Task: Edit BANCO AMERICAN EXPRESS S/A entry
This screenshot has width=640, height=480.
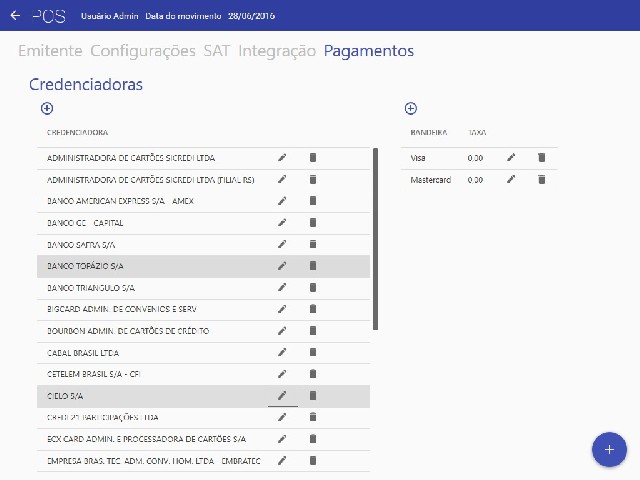Action: [x=282, y=201]
